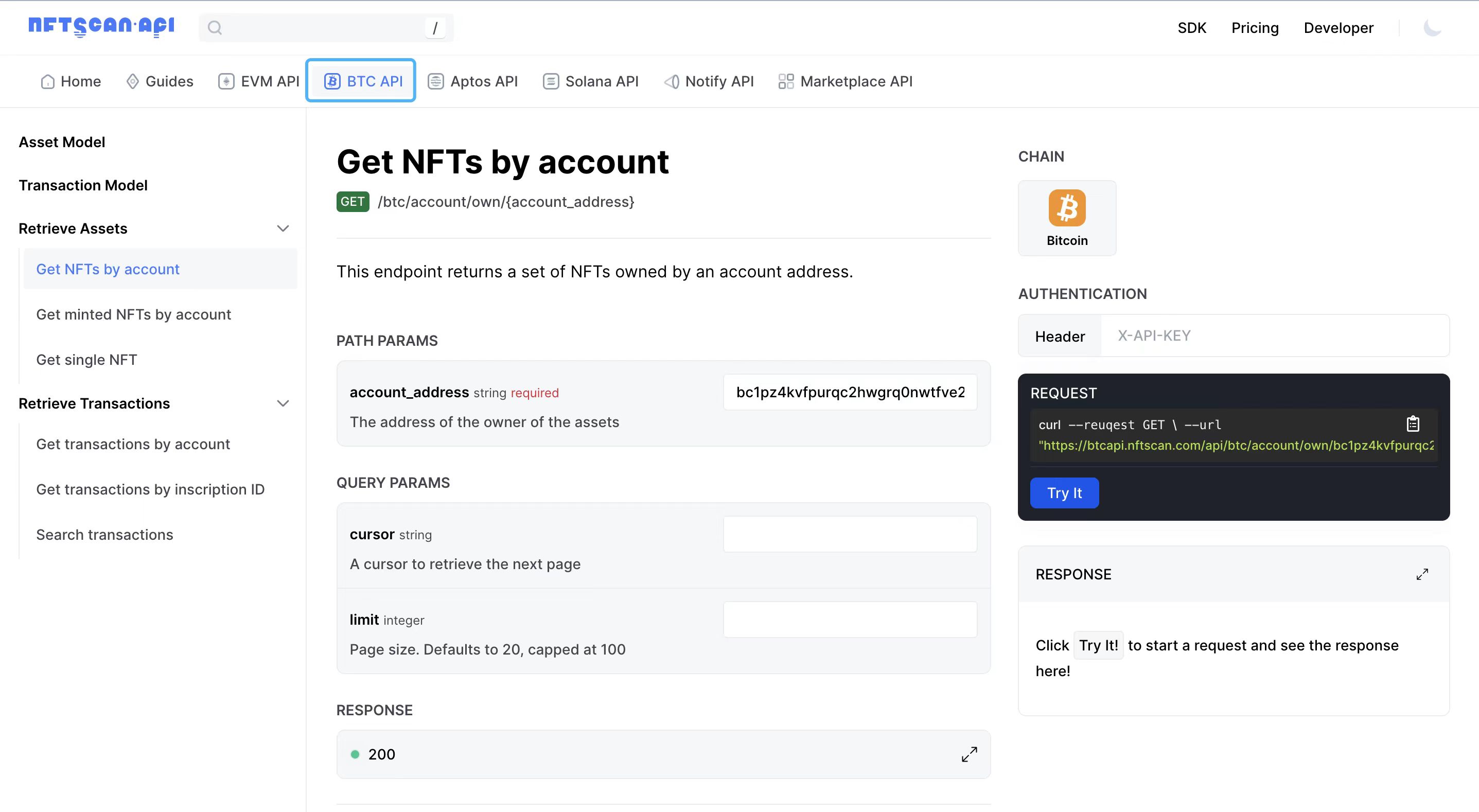This screenshot has width=1479, height=812.
Task: Click the account_address input field
Action: pos(850,392)
